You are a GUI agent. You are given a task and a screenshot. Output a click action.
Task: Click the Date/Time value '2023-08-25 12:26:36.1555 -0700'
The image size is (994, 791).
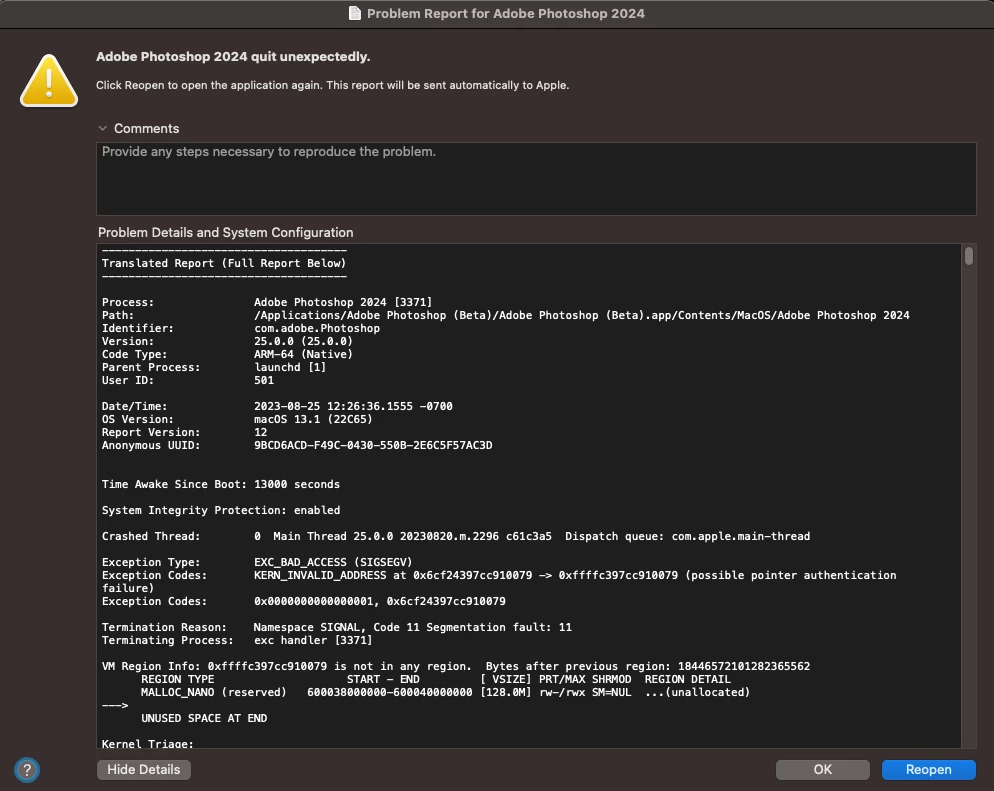point(353,406)
